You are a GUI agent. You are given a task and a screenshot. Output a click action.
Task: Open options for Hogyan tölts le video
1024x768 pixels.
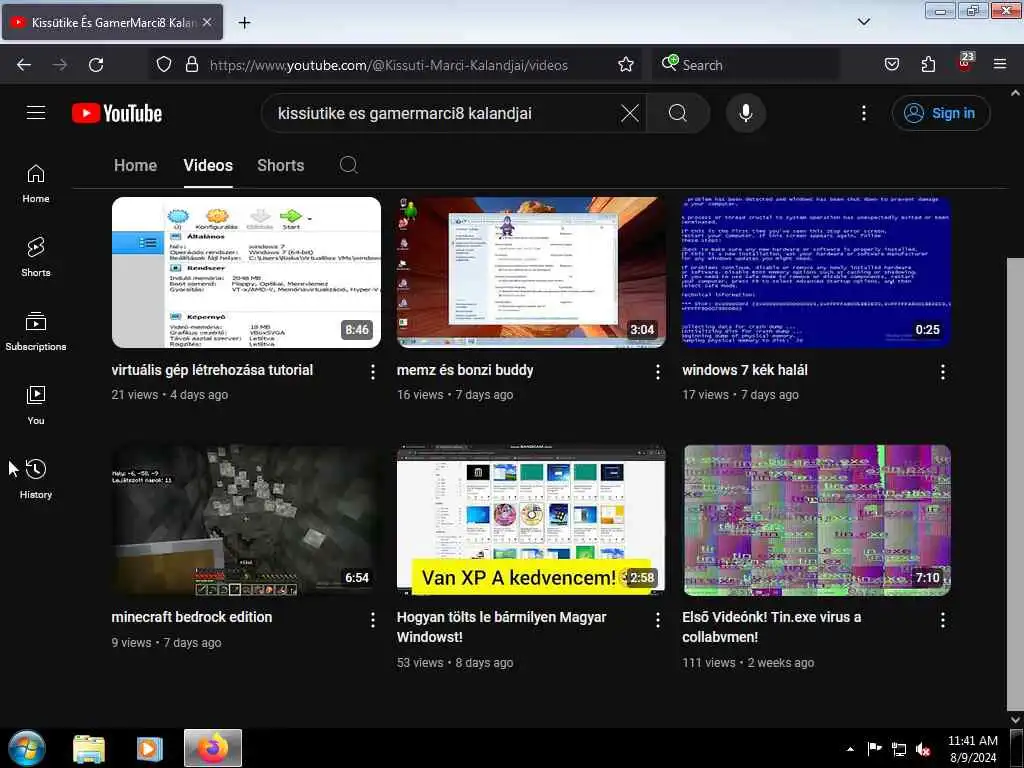pos(658,620)
